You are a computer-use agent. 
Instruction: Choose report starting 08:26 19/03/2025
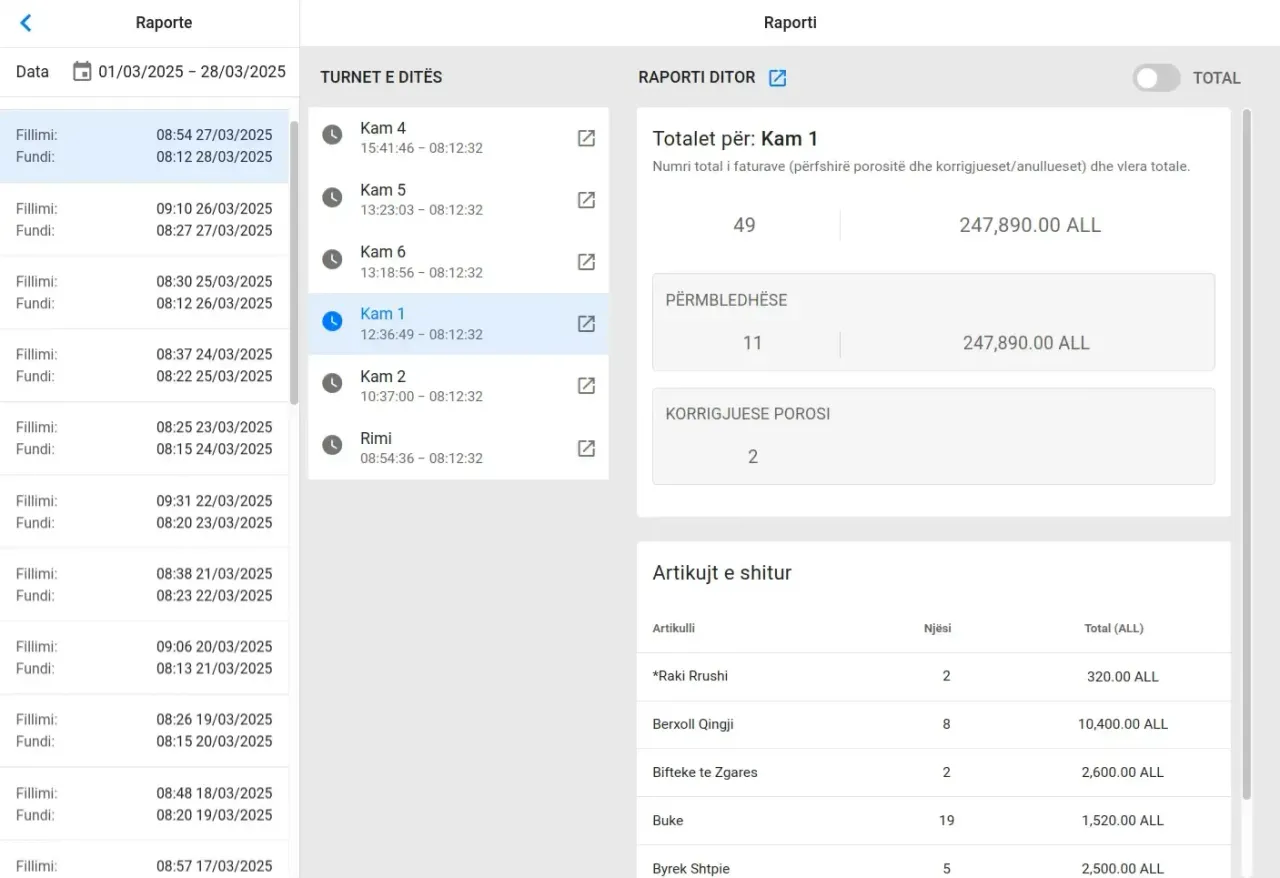144,730
